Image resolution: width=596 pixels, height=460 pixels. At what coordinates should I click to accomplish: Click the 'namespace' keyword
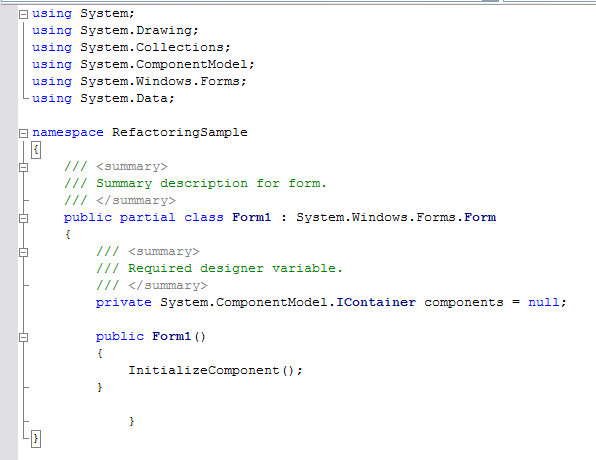68,133
